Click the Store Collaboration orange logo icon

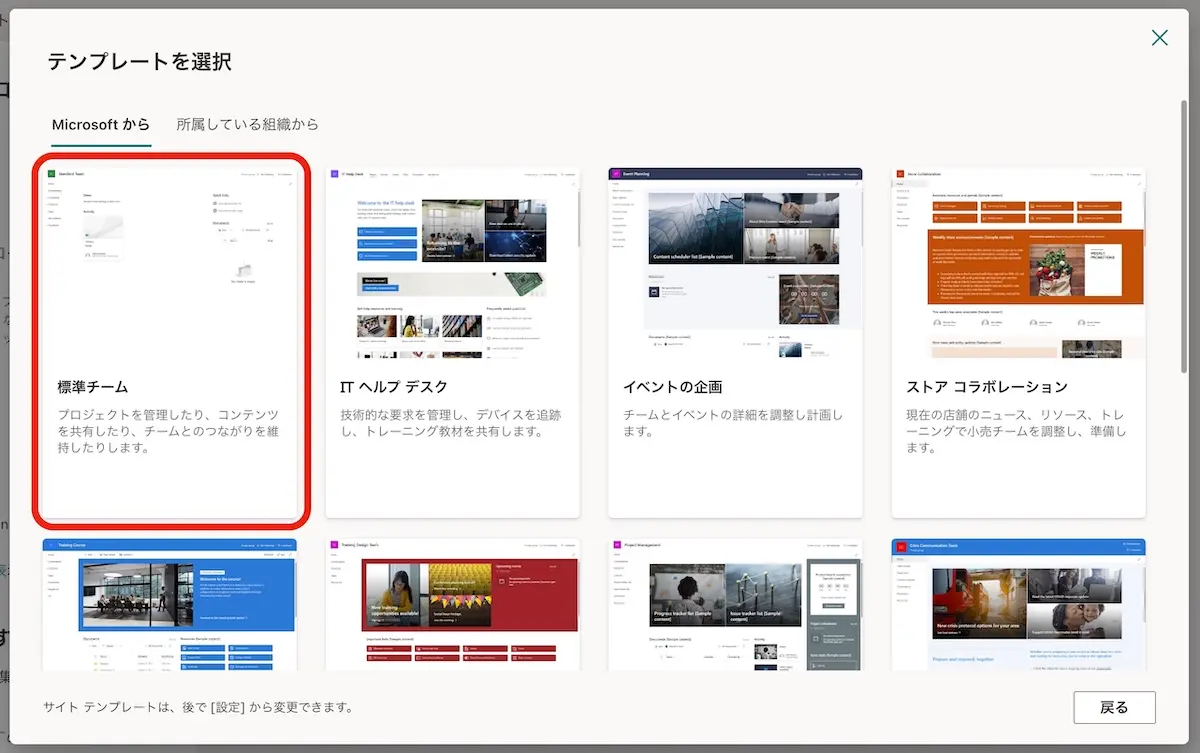900,174
